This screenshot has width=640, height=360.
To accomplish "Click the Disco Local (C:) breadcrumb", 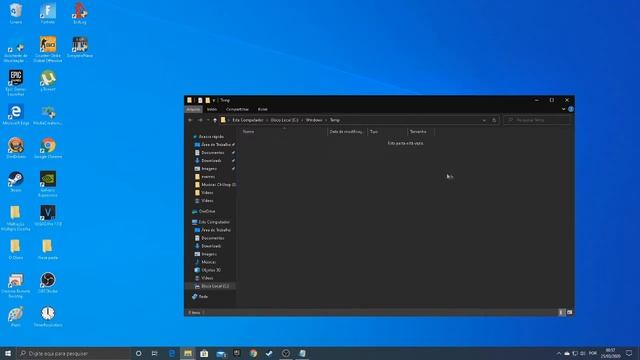I will tap(284, 120).
